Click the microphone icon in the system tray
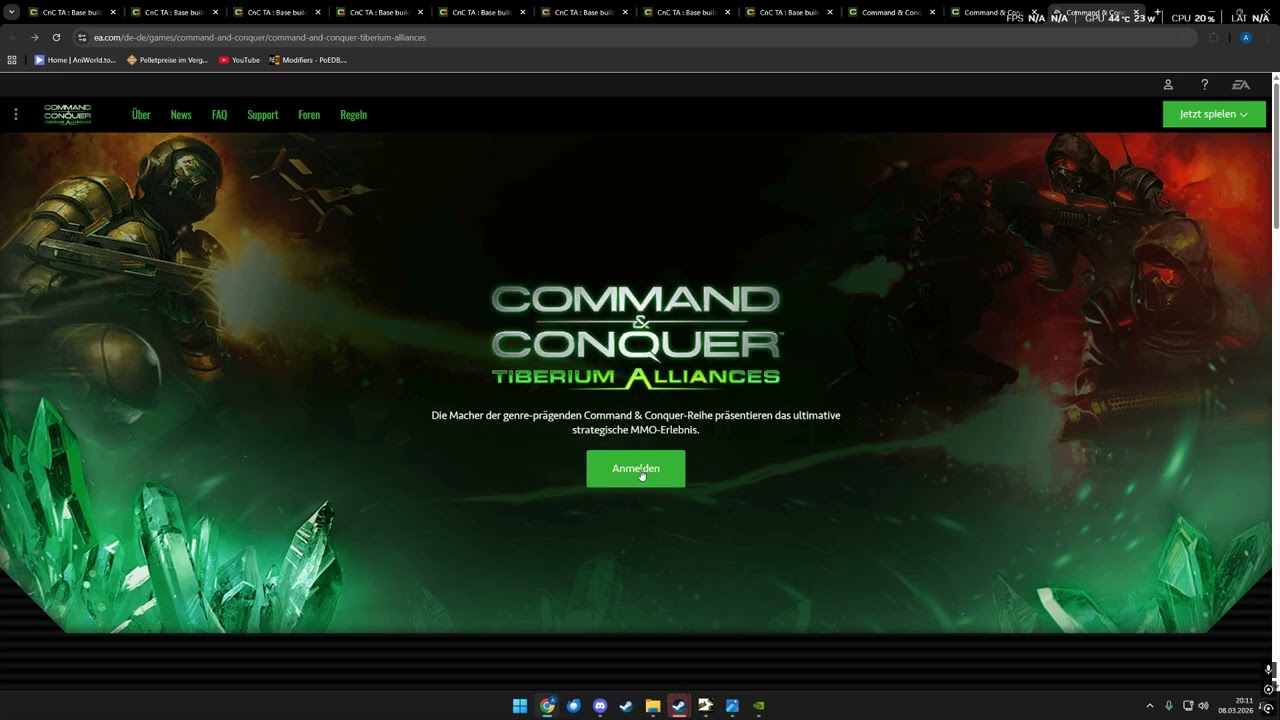The width and height of the screenshot is (1280, 720). click(1168, 706)
